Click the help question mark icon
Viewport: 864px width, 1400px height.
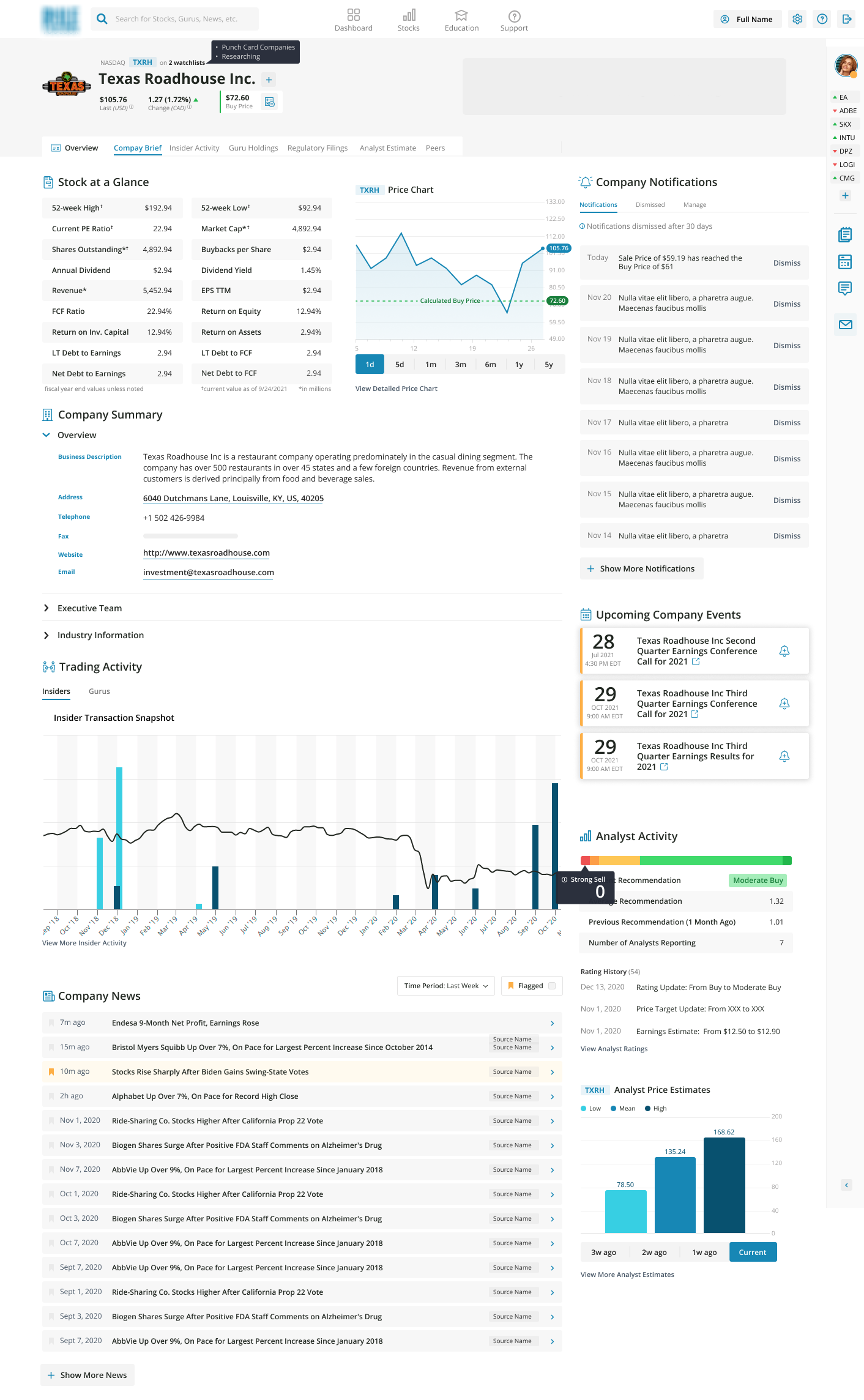(822, 19)
